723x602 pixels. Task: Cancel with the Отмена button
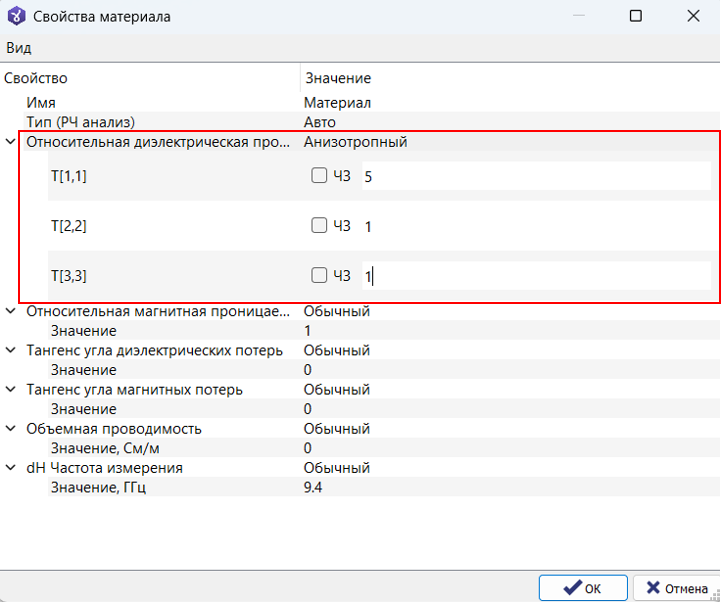pyautogui.click(x=677, y=588)
